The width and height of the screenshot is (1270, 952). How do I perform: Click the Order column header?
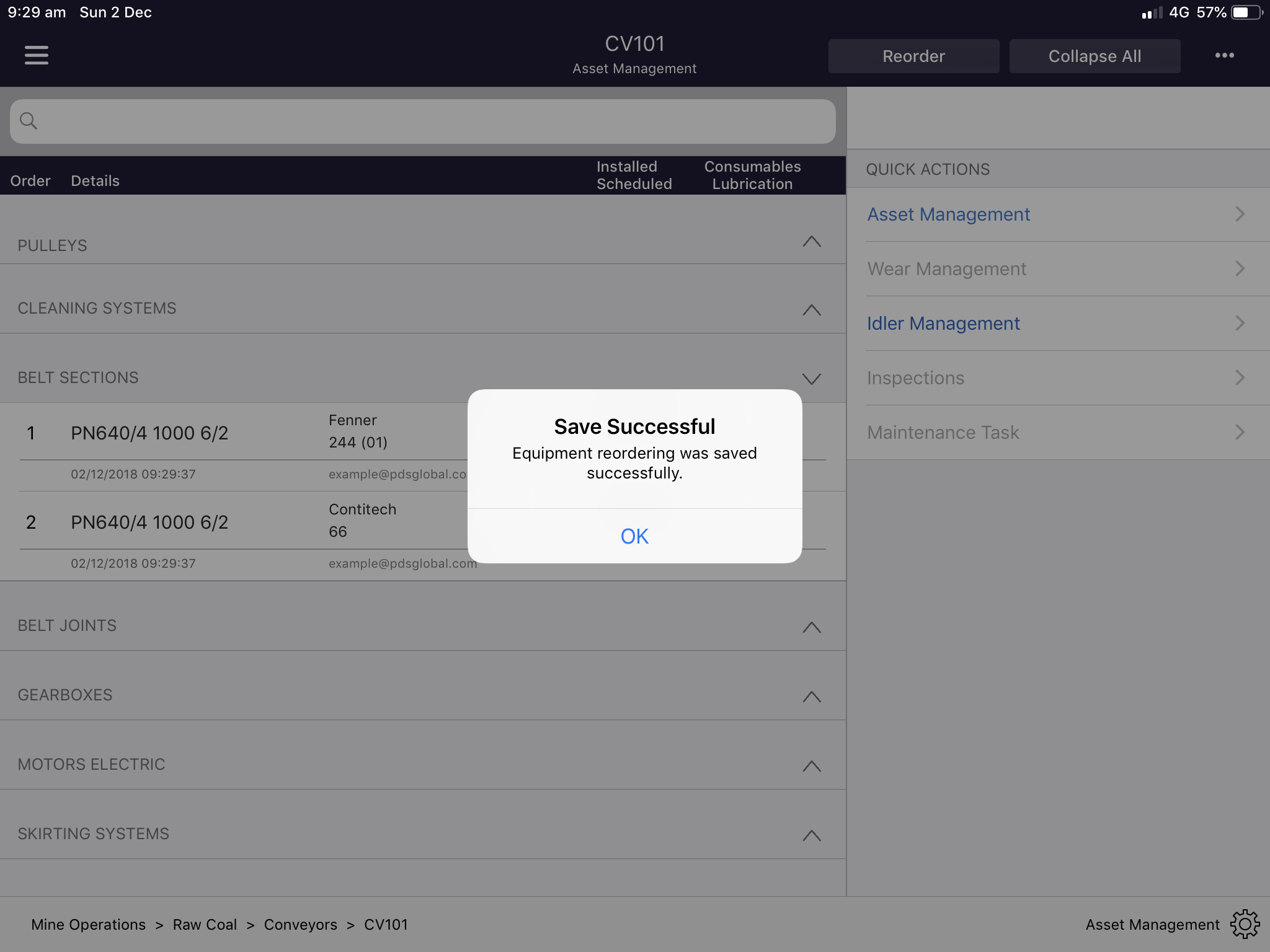tap(30, 181)
